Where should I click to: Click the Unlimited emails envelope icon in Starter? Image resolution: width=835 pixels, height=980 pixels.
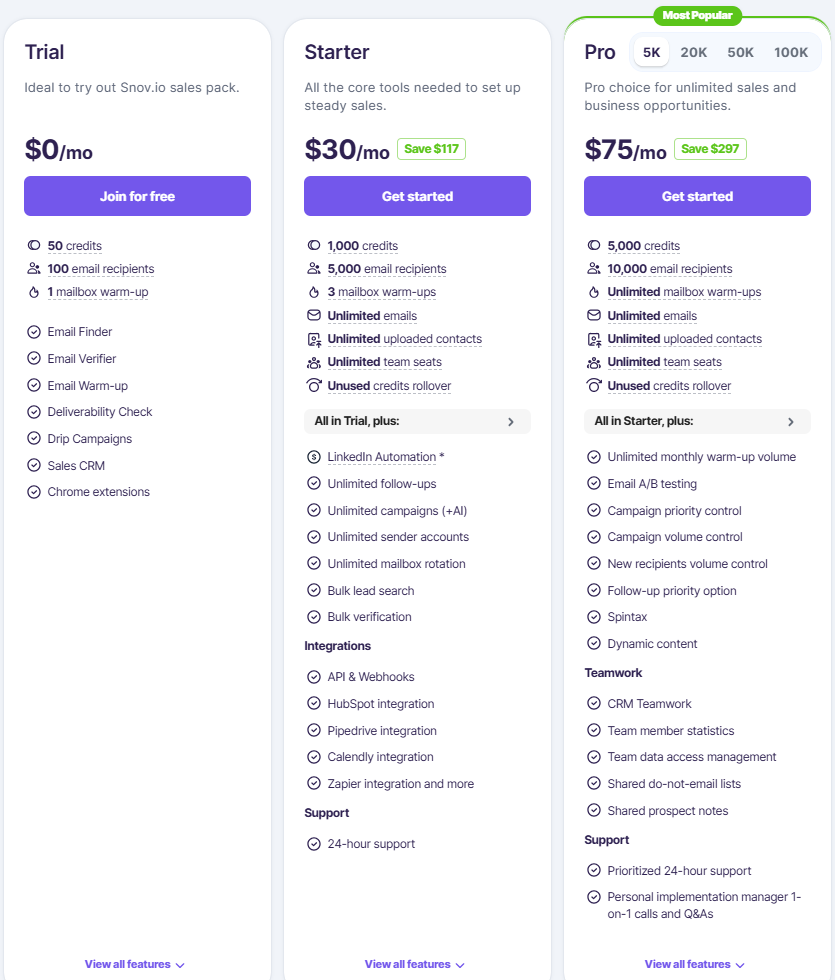(x=314, y=316)
